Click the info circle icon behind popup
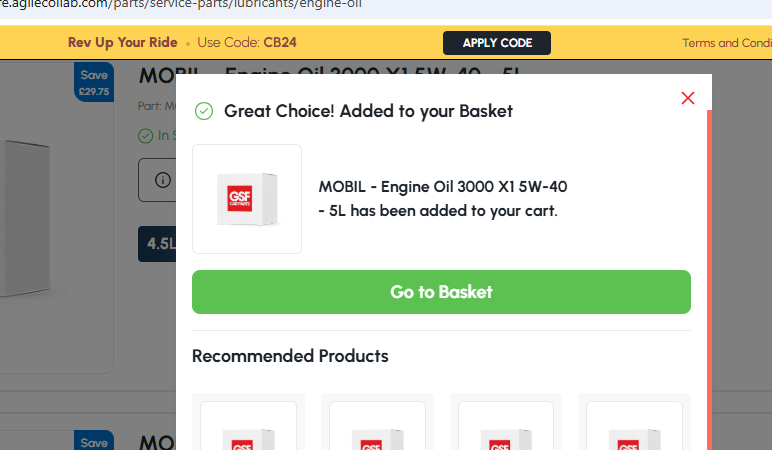 (x=163, y=180)
